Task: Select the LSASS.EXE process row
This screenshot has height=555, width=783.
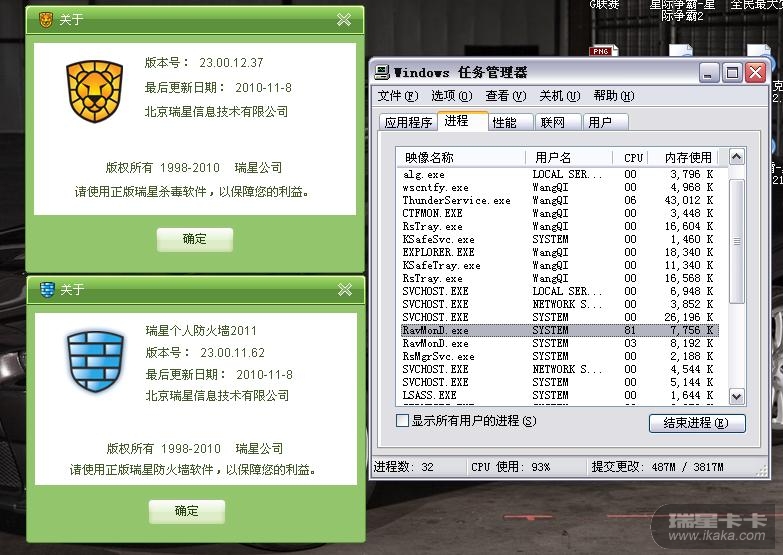Action: 559,395
